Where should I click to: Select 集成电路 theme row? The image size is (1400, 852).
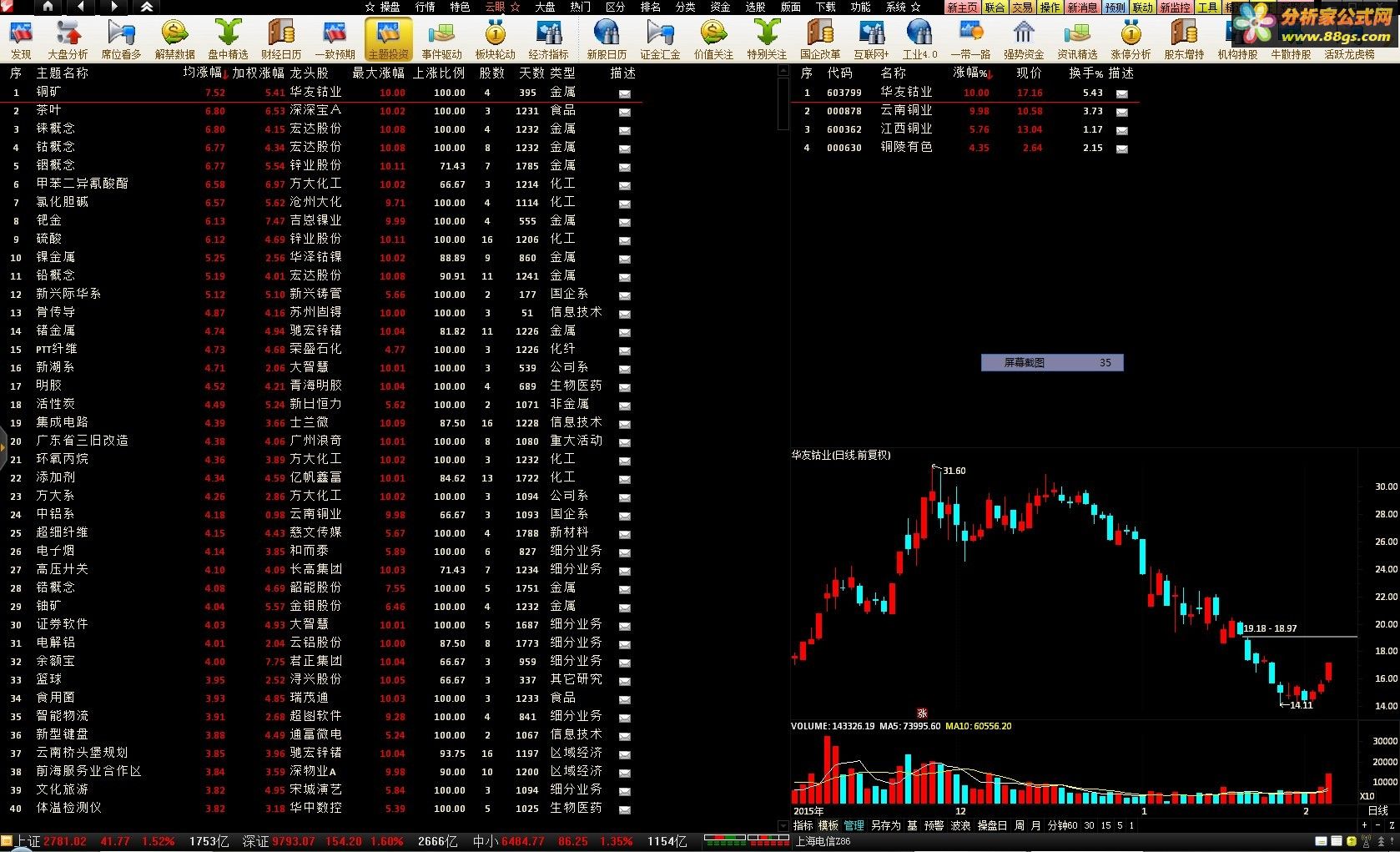pyautogui.click(x=321, y=423)
